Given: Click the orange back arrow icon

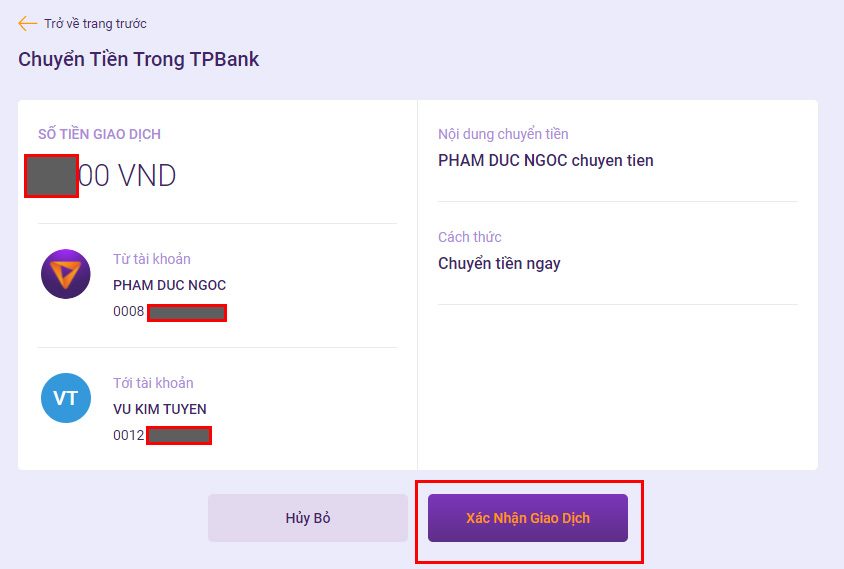Looking at the screenshot, I should 27,23.
